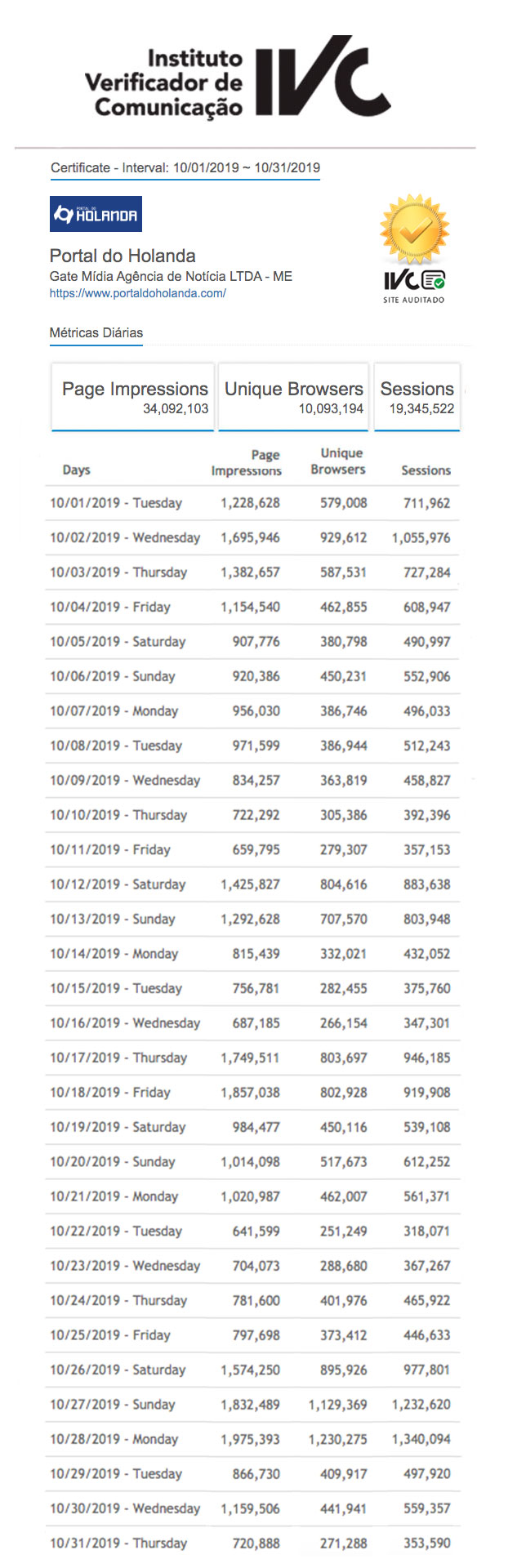Click the Portal do Holanda title
The width and height of the screenshot is (517, 1568).
coord(123,256)
